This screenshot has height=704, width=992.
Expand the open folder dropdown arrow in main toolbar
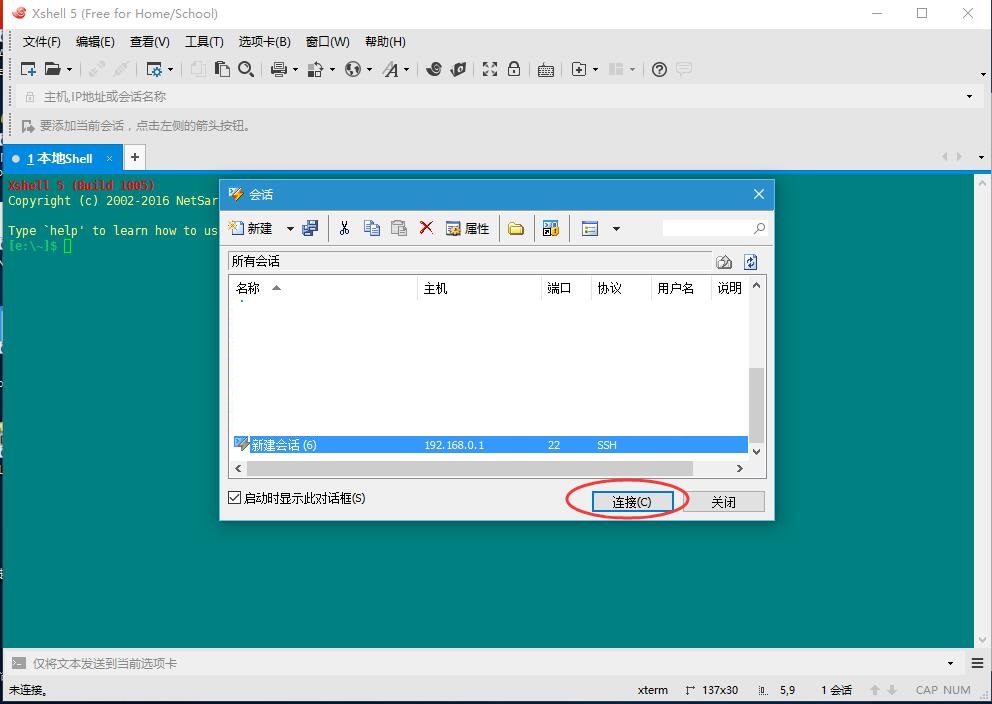click(x=69, y=70)
